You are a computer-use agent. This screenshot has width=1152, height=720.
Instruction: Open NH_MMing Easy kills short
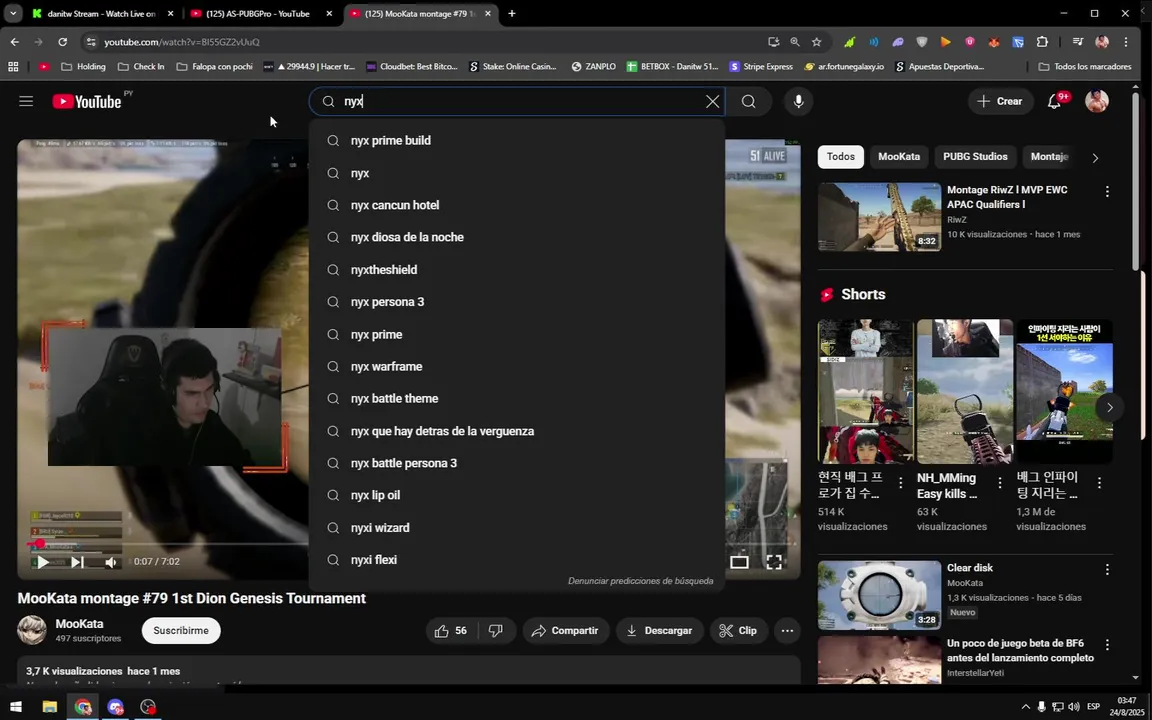click(965, 391)
